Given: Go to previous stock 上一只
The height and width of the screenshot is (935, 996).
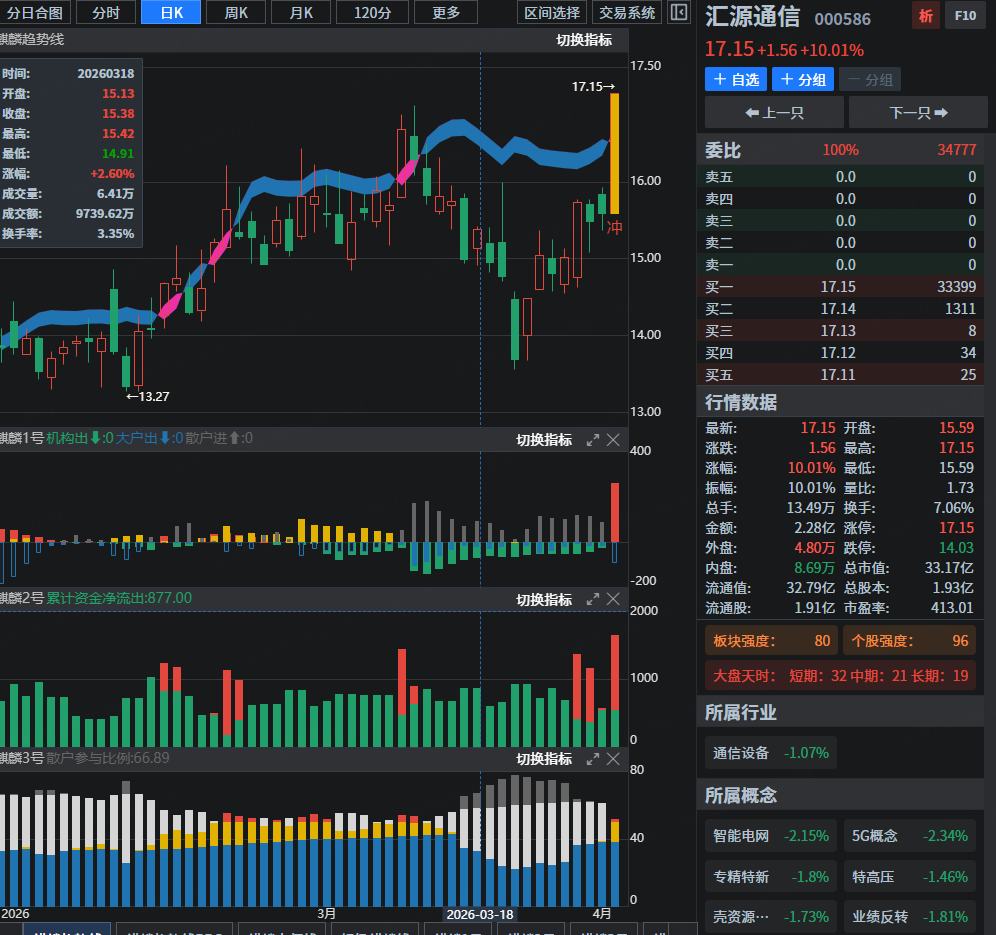Looking at the screenshot, I should tap(774, 112).
